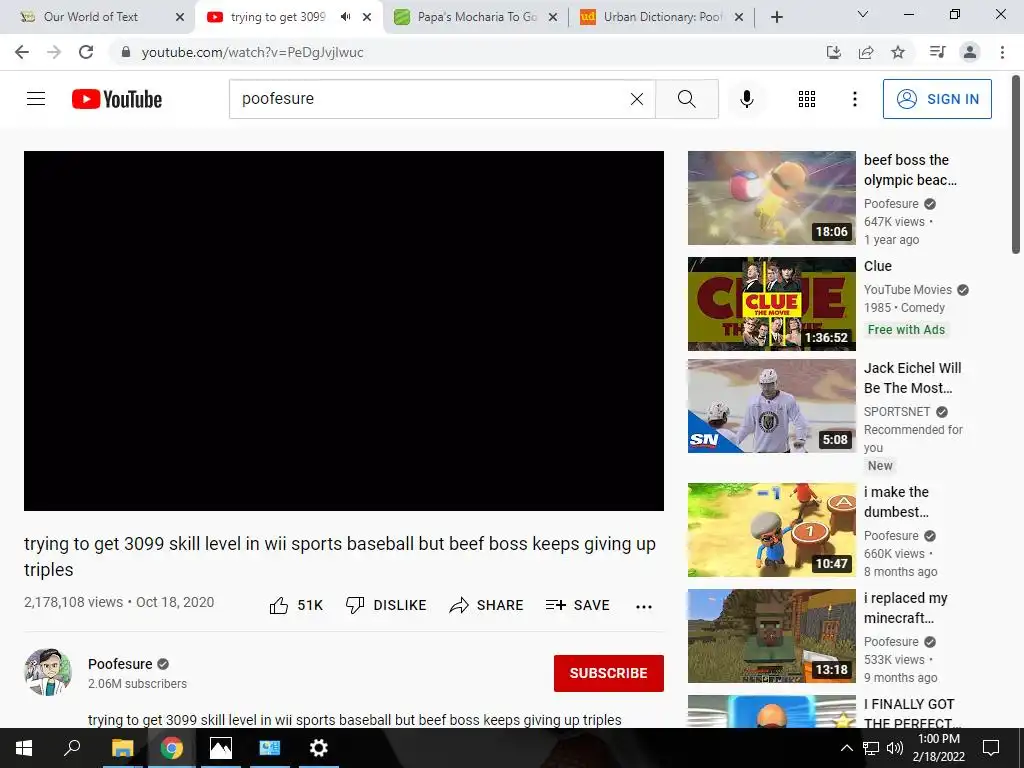1024x768 pixels.
Task: Open system volume control
Action: [895, 748]
